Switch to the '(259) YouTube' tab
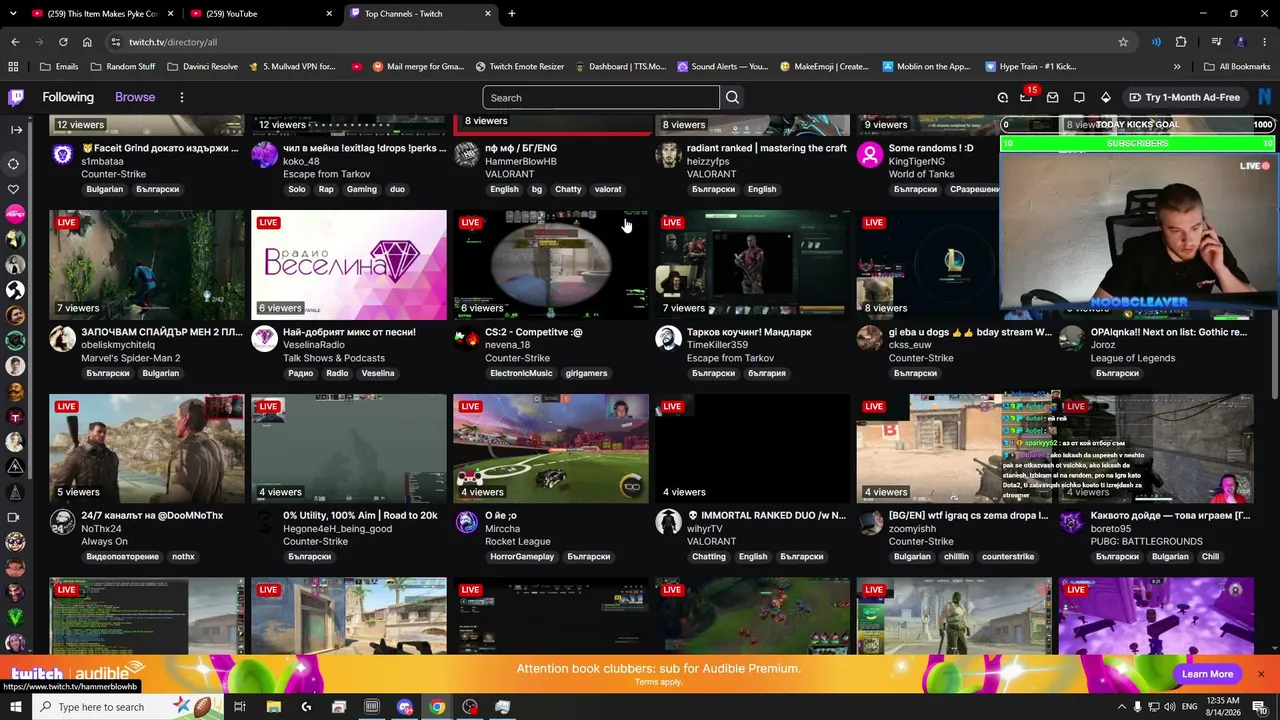The image size is (1280, 720). click(262, 14)
